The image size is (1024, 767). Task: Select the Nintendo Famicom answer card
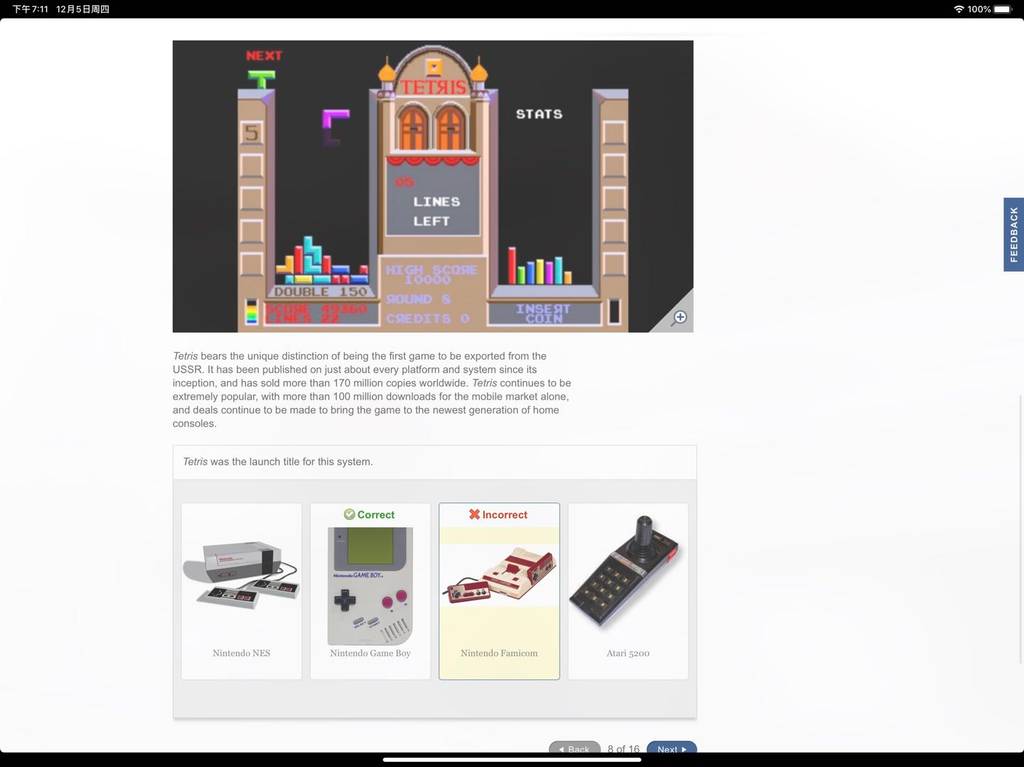(499, 591)
